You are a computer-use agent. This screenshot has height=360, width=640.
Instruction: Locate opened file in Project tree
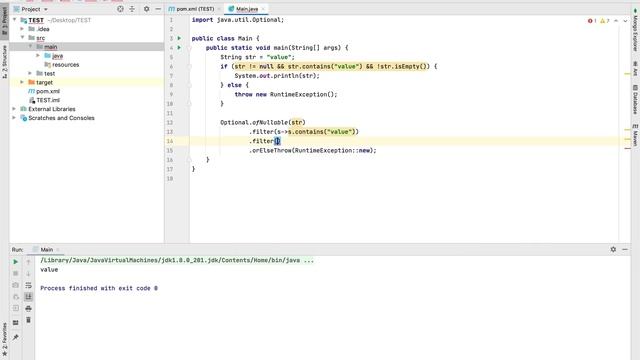click(120, 9)
